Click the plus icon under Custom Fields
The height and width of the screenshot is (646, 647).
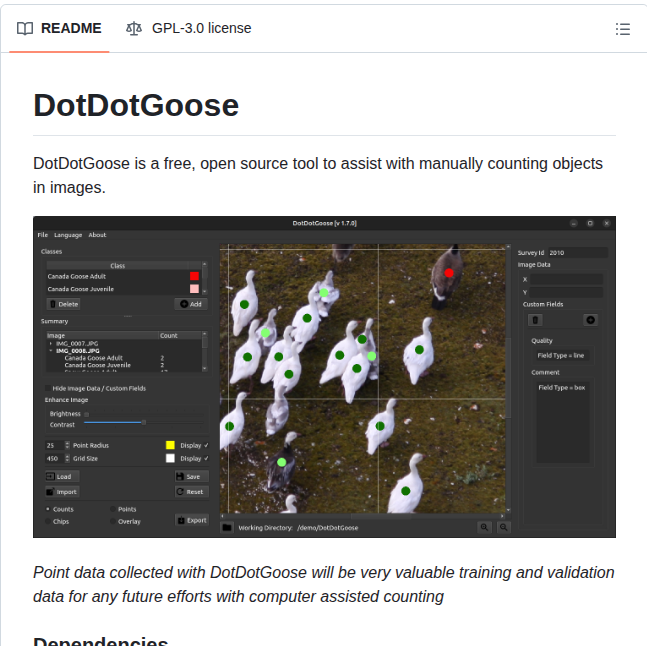(x=590, y=320)
